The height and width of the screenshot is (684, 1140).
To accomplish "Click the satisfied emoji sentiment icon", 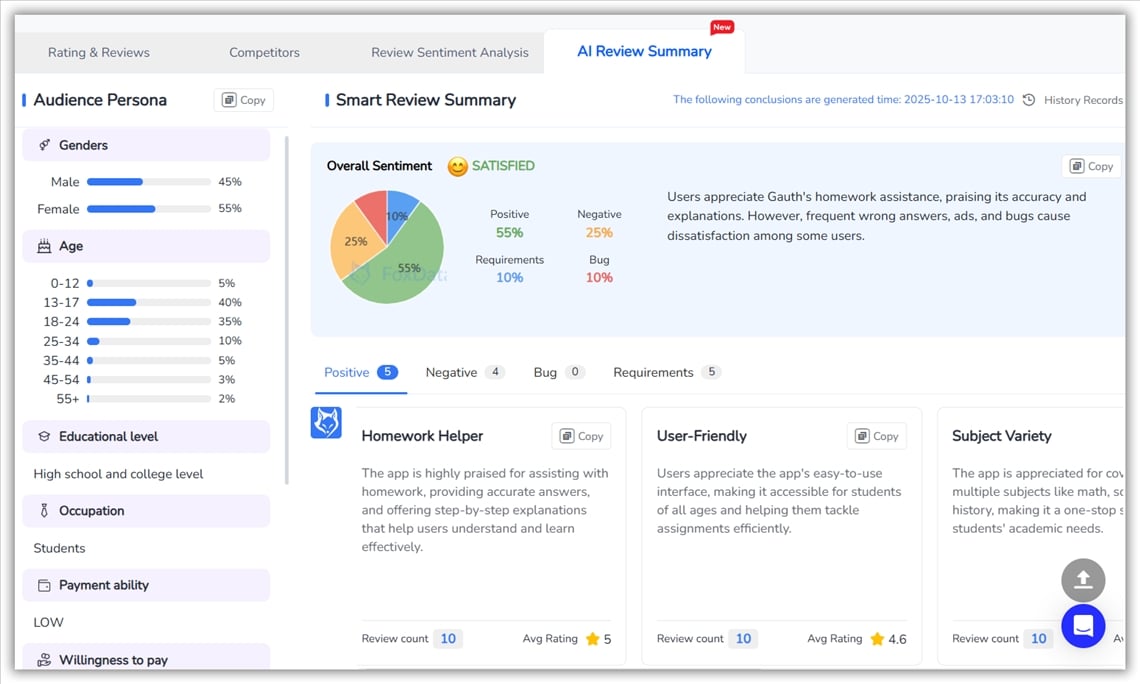I will [457, 167].
